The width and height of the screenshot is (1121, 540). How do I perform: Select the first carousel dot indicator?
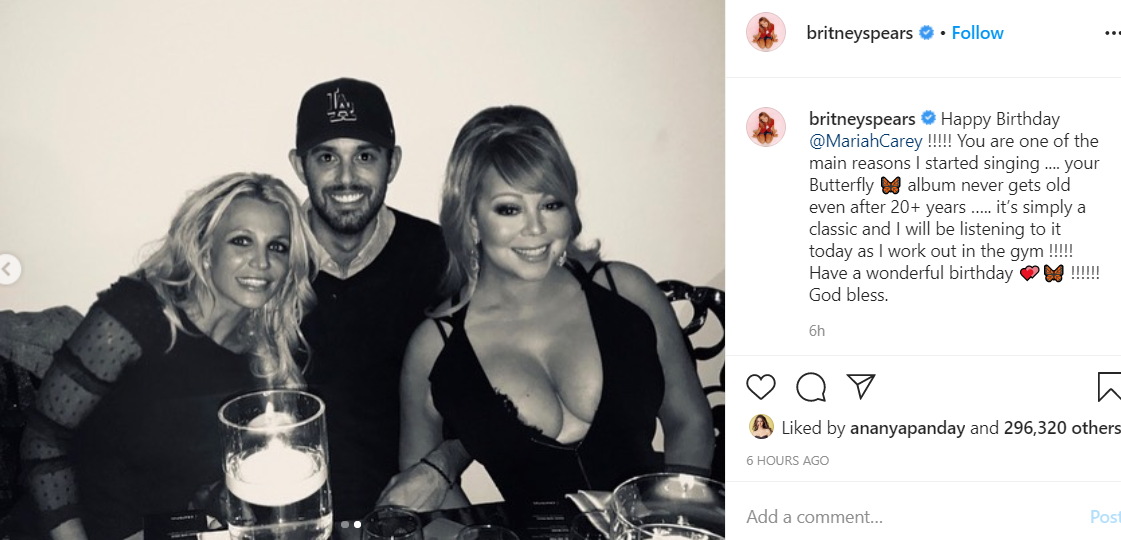[x=346, y=524]
